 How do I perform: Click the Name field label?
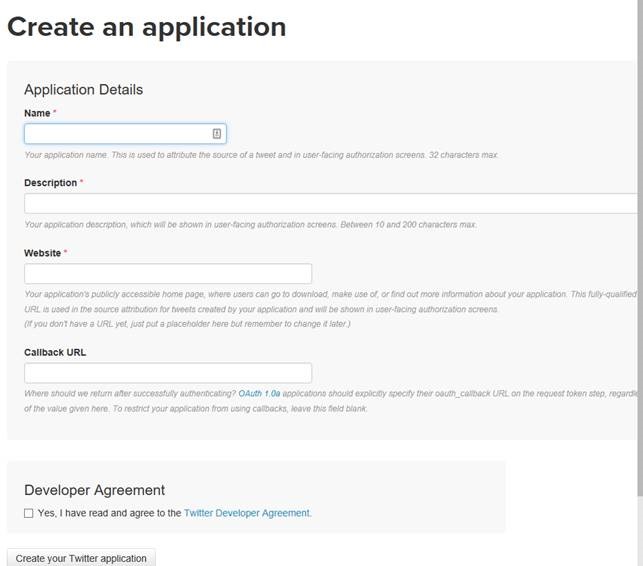[x=37, y=114]
